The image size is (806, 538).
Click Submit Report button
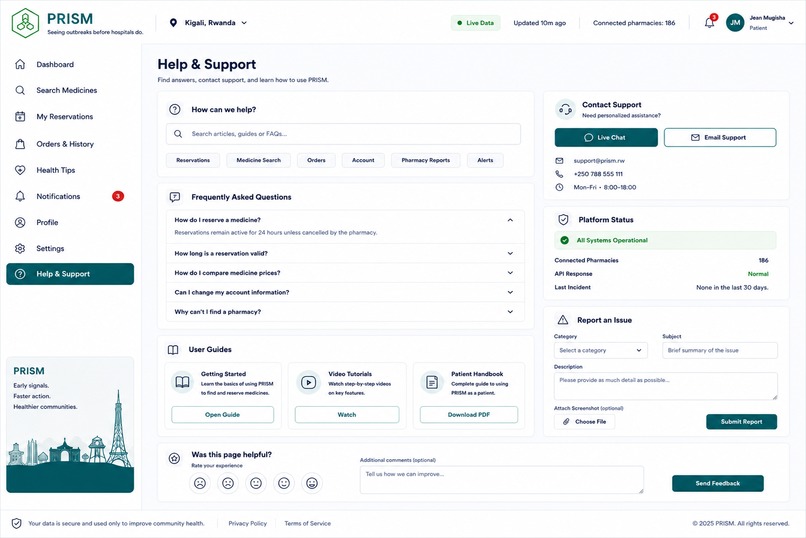[x=741, y=422]
